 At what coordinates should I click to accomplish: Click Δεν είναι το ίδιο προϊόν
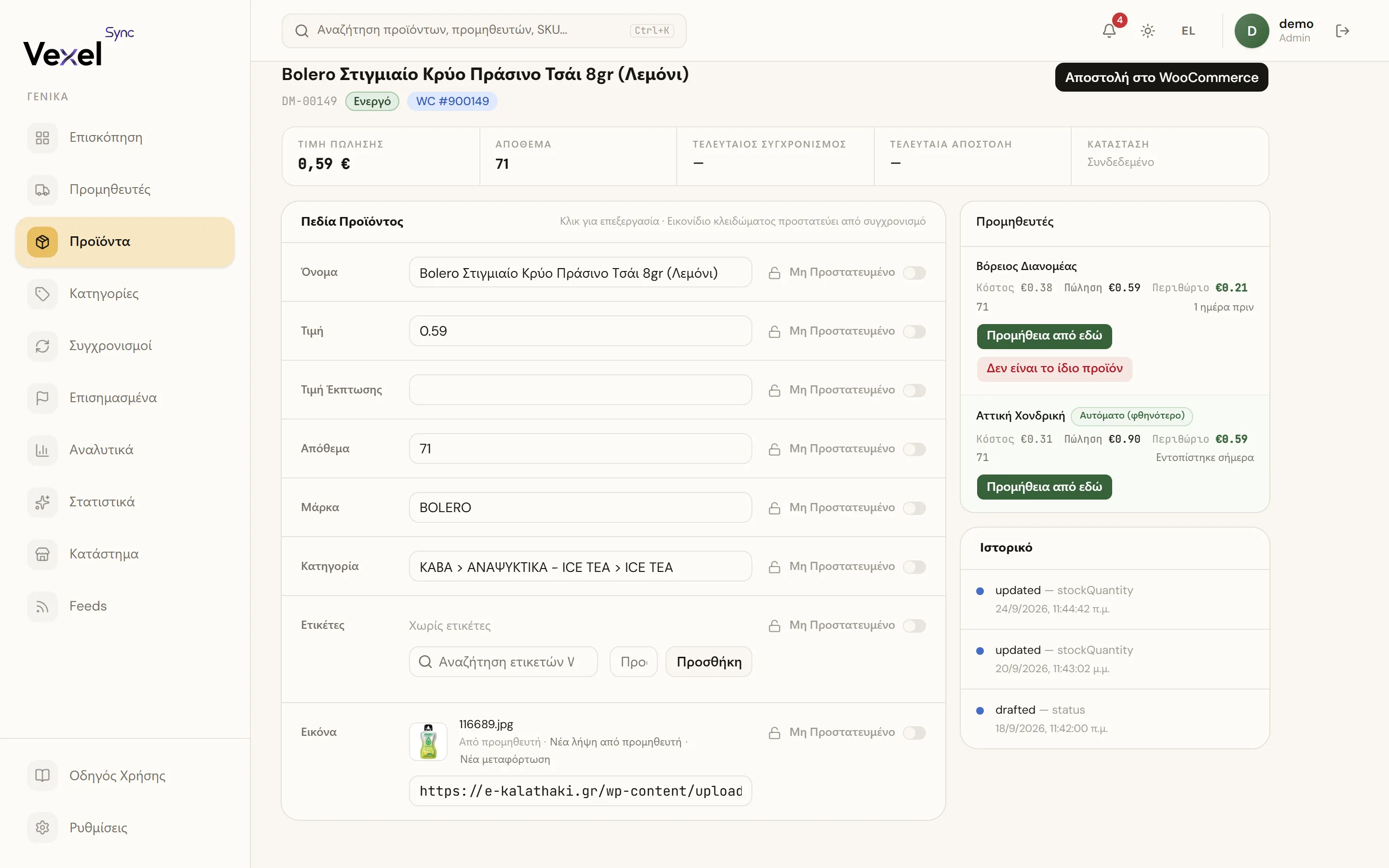pyautogui.click(x=1054, y=368)
